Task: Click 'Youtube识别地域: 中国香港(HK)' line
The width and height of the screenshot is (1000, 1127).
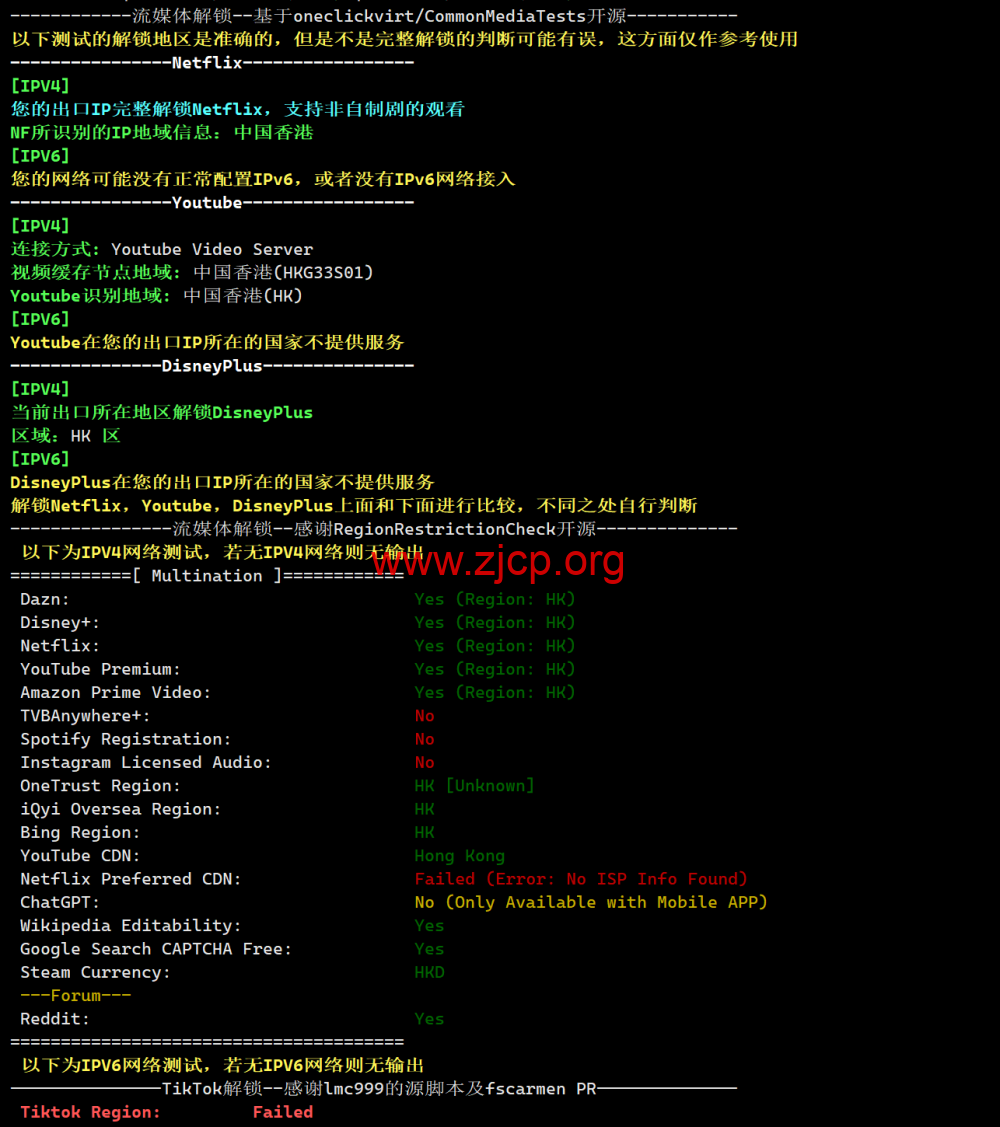Action: coord(157,296)
